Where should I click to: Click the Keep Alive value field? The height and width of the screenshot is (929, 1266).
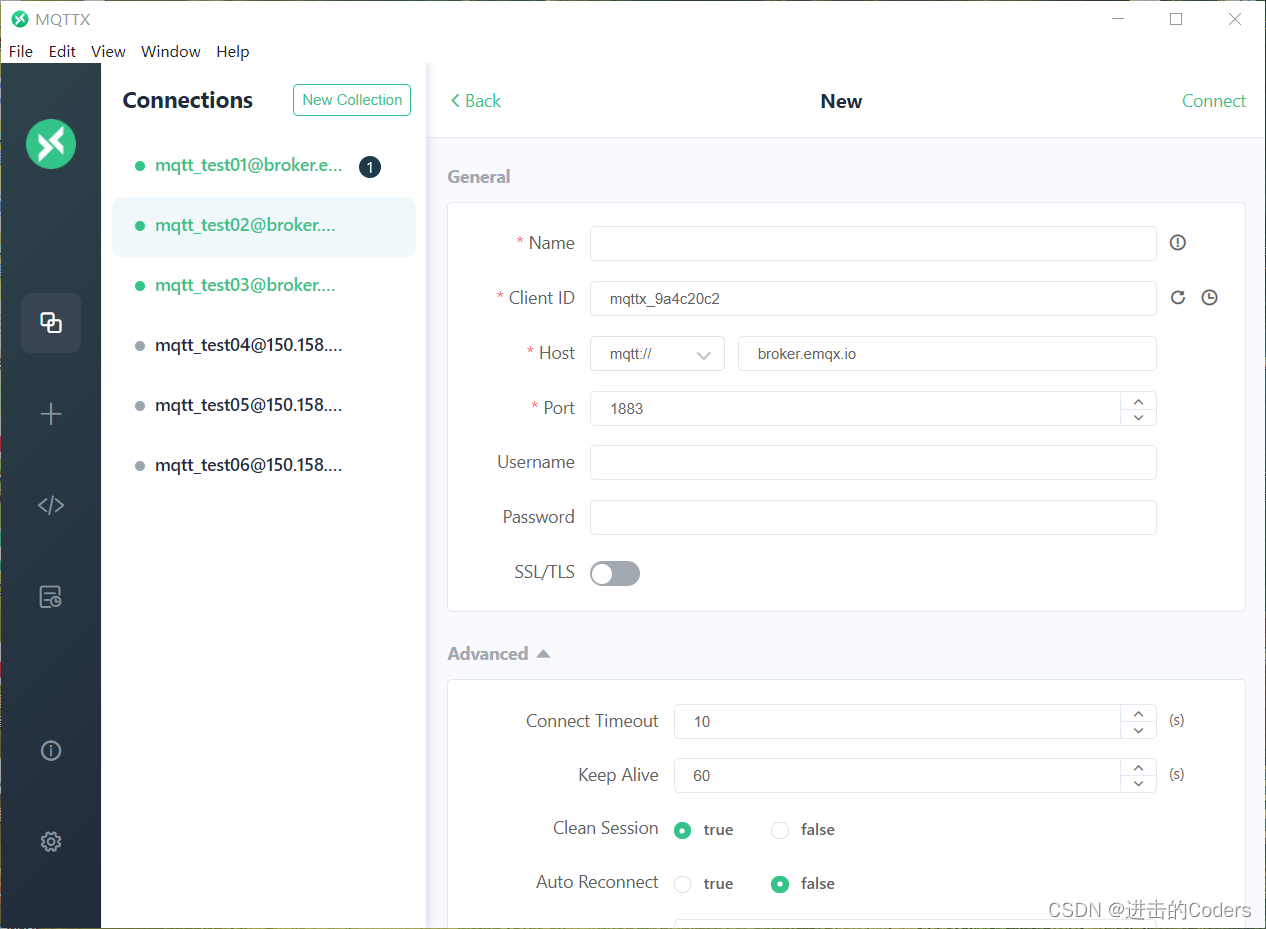click(897, 775)
